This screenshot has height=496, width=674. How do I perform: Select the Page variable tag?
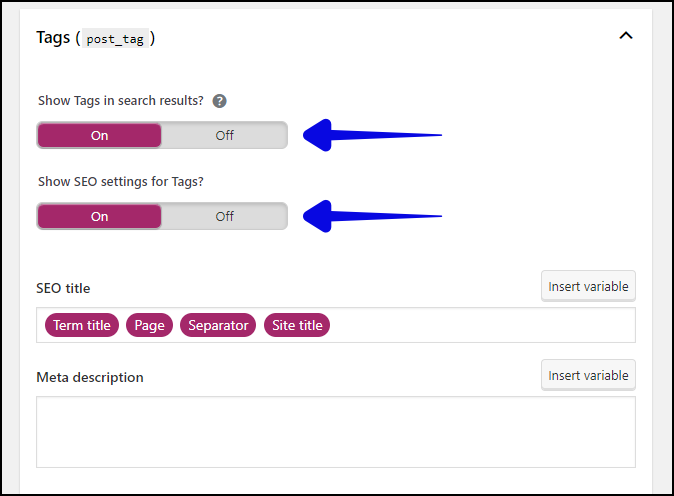149,325
